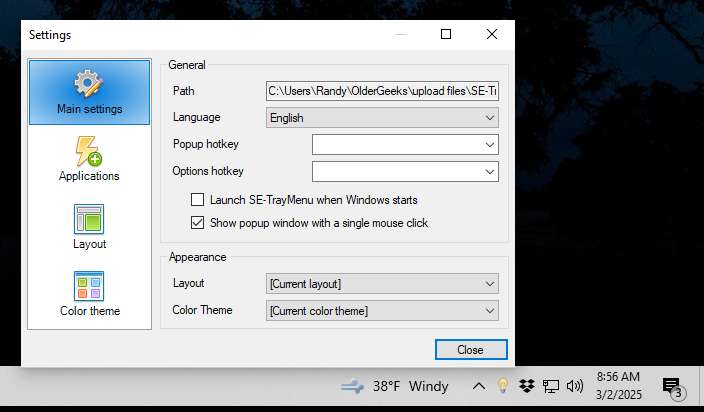The height and width of the screenshot is (412, 704).
Task: Click the Show desktop strip at taskbar edge
Action: (x=701, y=386)
